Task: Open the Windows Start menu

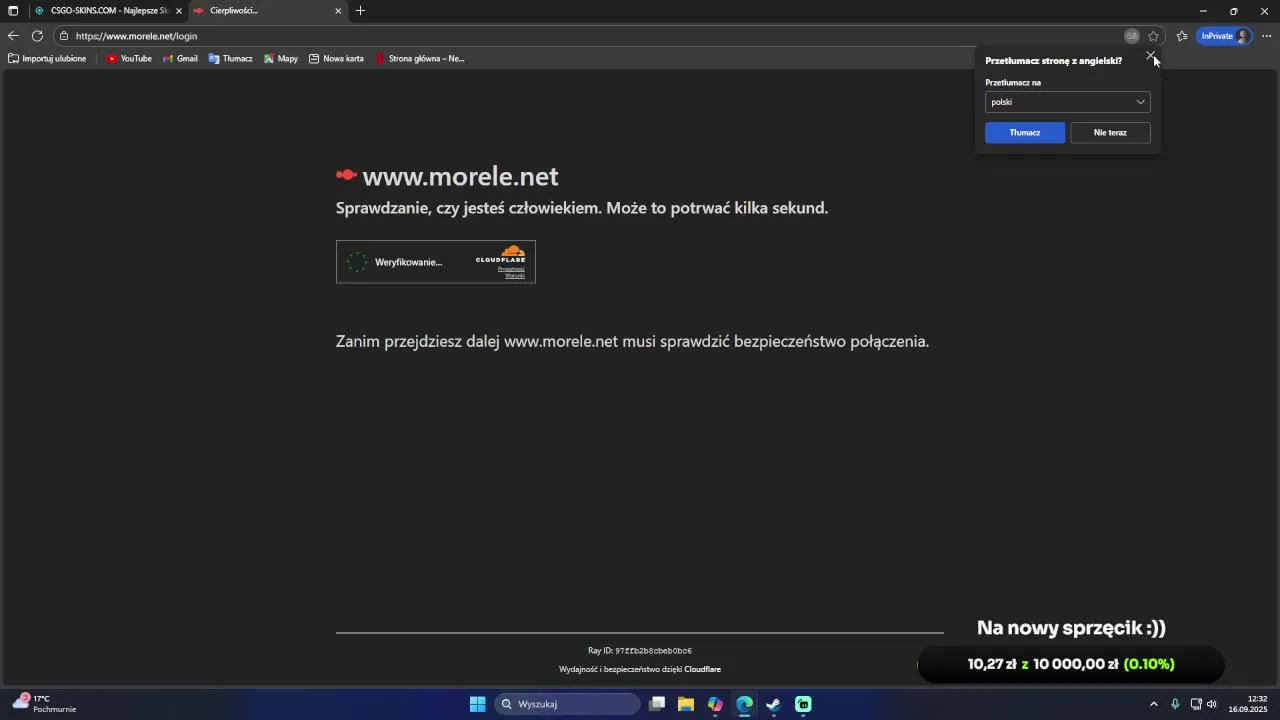Action: tap(478, 704)
